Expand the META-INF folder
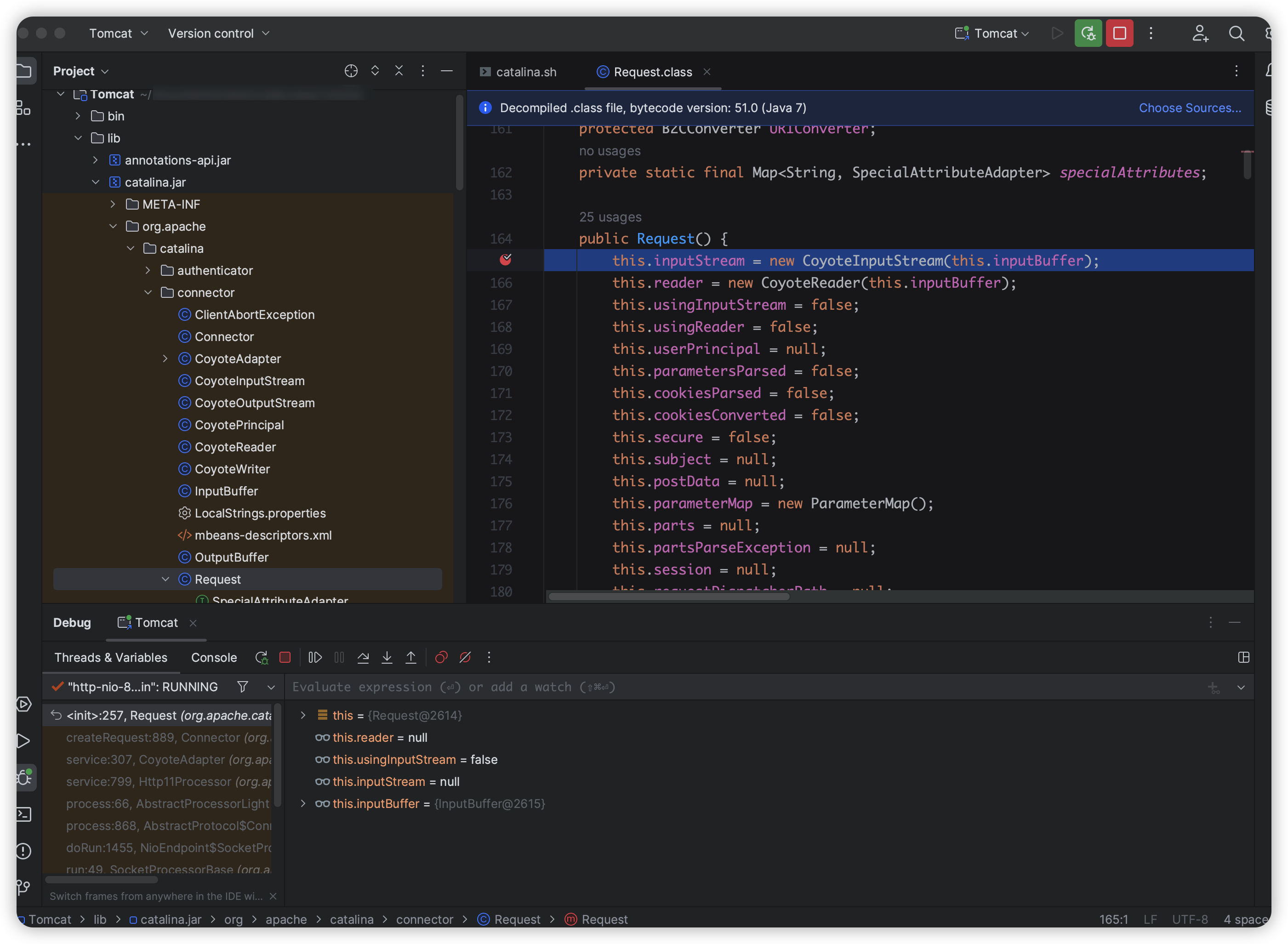This screenshot has height=944, width=1288. [x=113, y=204]
